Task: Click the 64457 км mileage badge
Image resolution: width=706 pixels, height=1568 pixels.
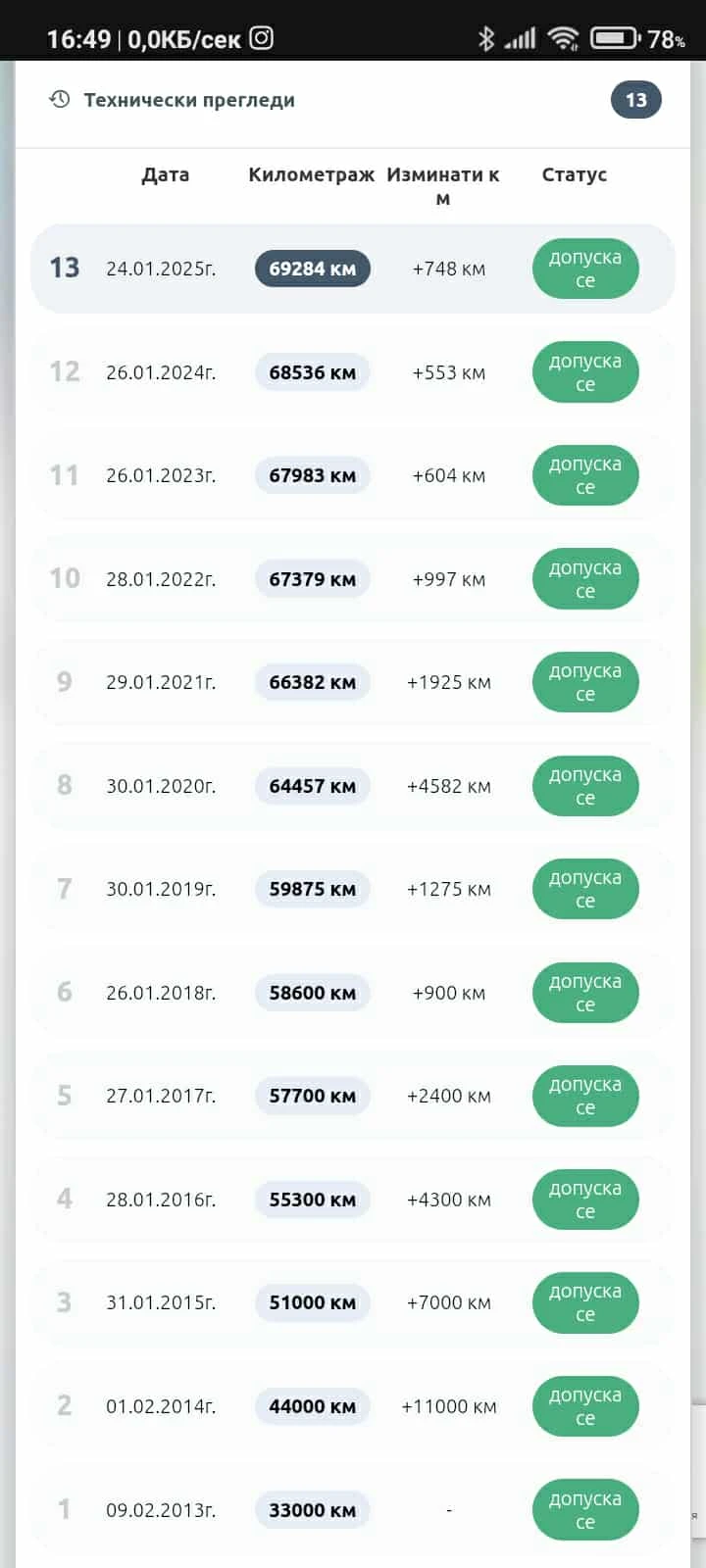Action: point(312,786)
